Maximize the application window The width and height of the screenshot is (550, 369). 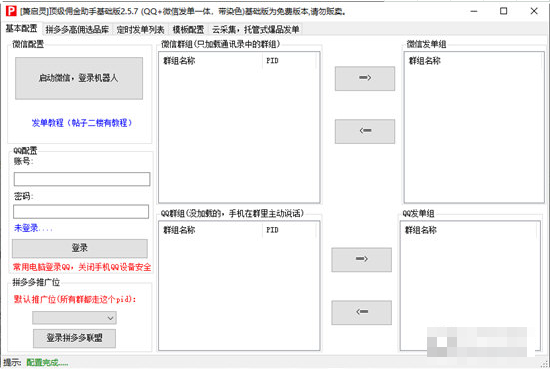pyautogui.click(x=503, y=11)
